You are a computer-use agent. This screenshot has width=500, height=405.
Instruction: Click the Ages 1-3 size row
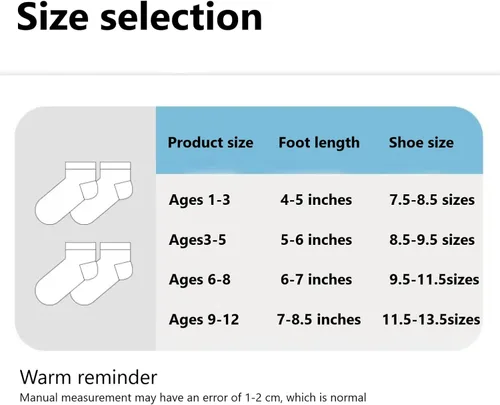319,200
